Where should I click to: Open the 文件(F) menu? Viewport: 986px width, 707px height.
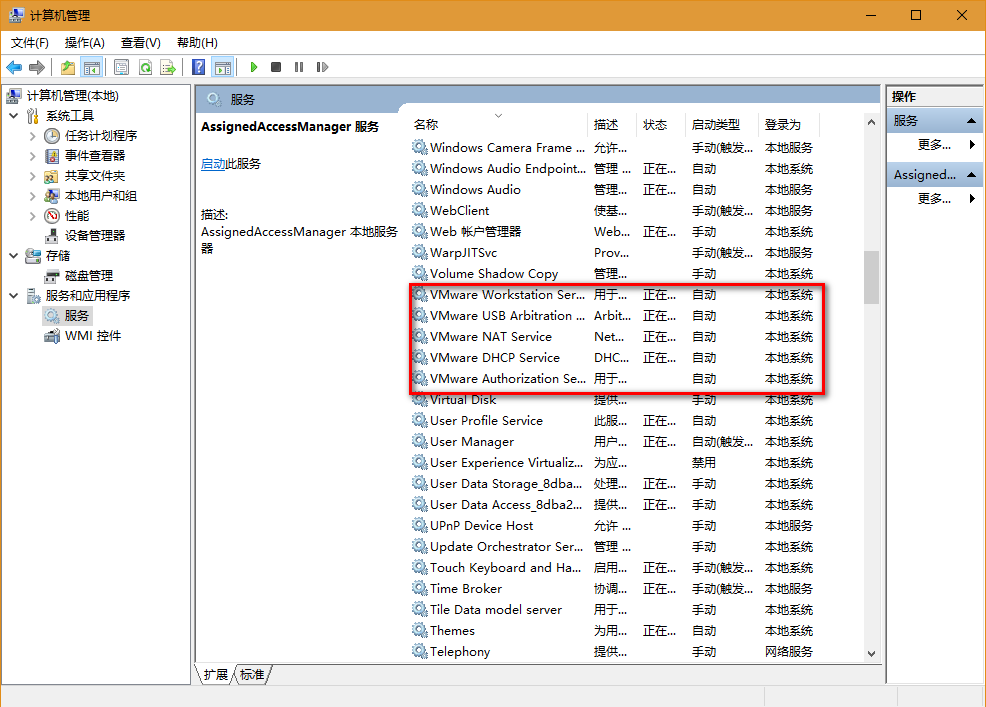coord(30,43)
